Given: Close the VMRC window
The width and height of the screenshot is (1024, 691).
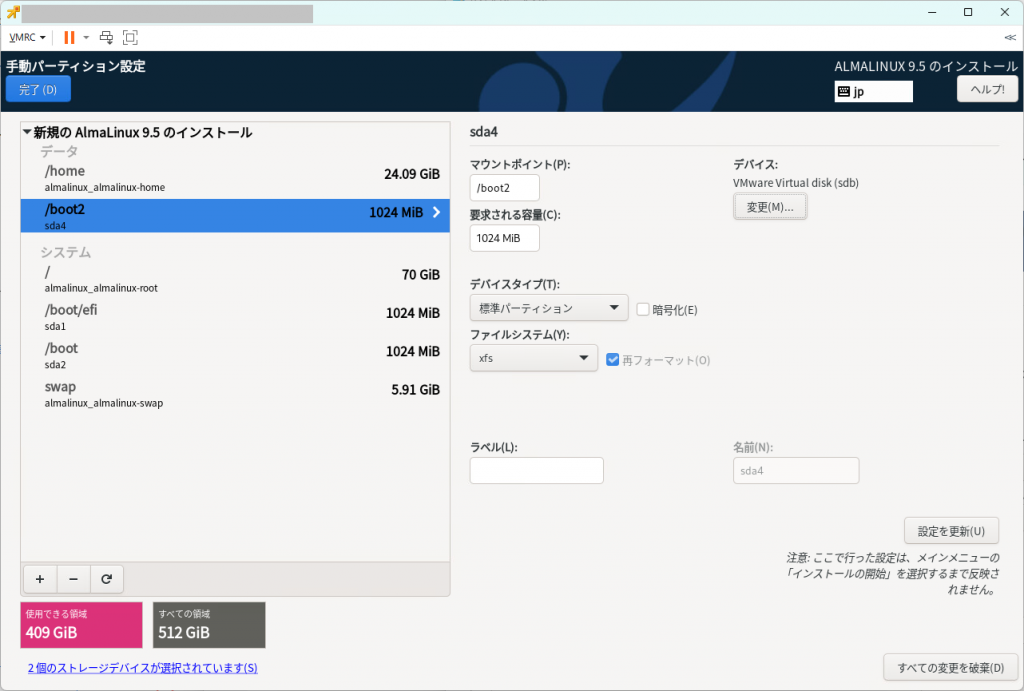Looking at the screenshot, I should 1004,12.
